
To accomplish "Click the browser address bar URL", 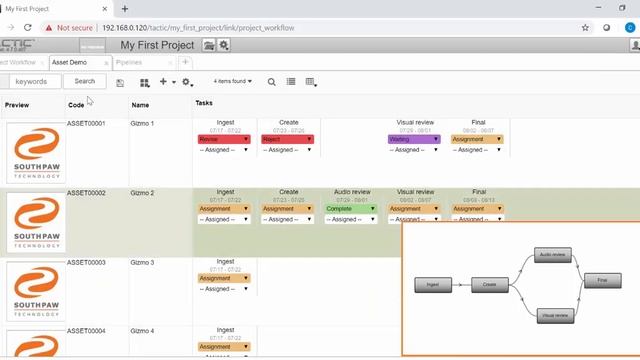I will point(198,28).
